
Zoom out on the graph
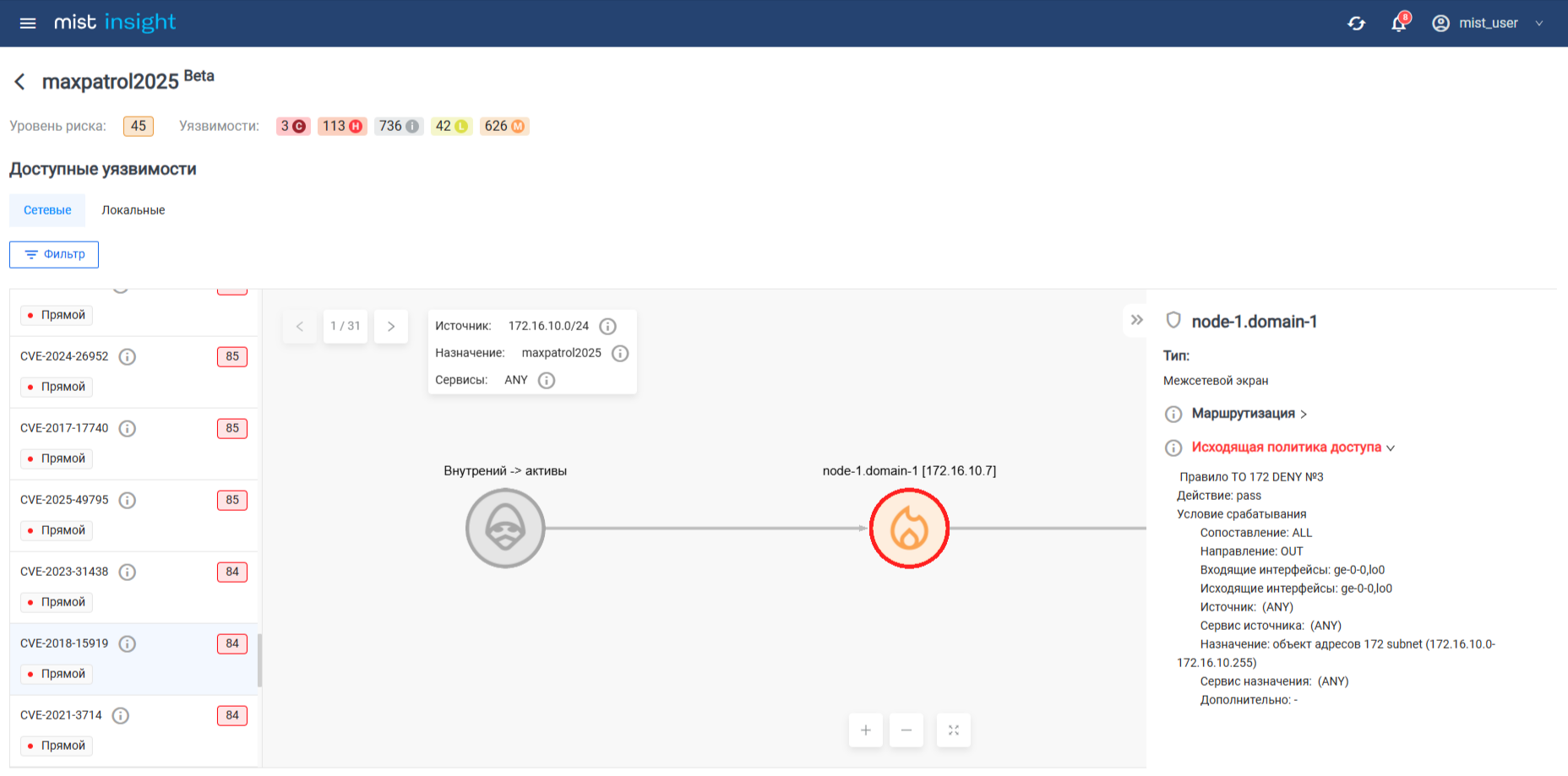point(906,730)
